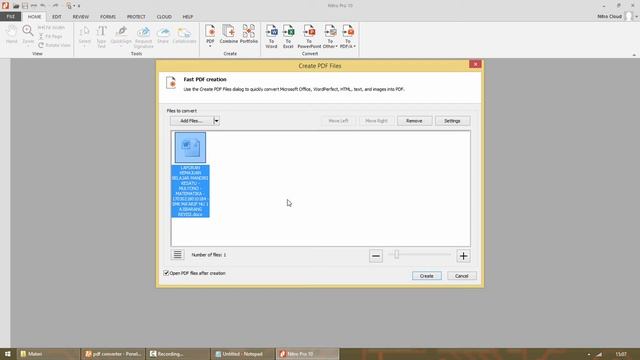This screenshot has width=640, height=360.
Task: Switch to the CLOUD ribbon tab
Action: [x=164, y=17]
